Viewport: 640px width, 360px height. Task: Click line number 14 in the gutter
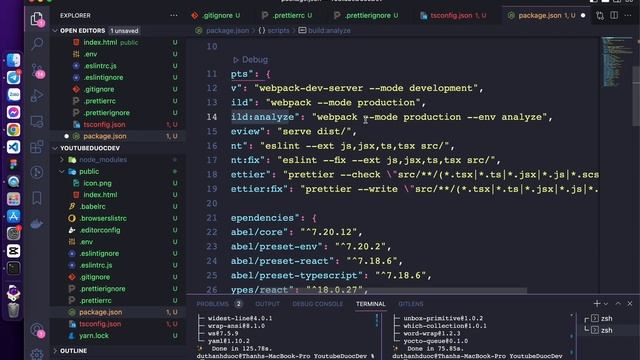click(211, 117)
